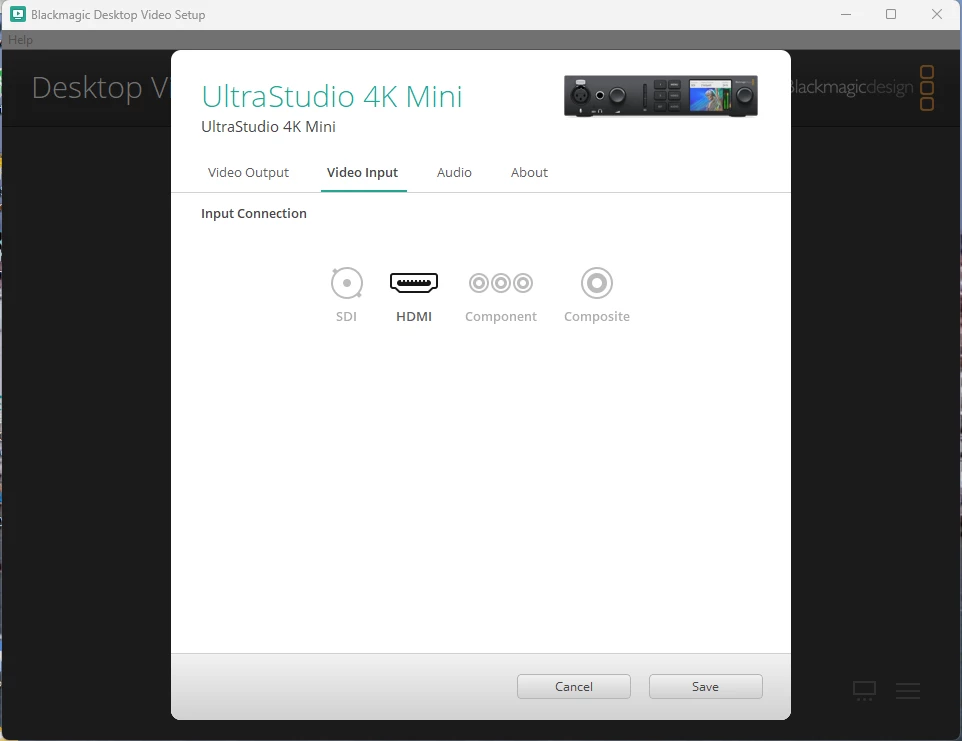The height and width of the screenshot is (741, 962).
Task: Click the UltraStudio 4K Mini device image
Action: coord(661,96)
